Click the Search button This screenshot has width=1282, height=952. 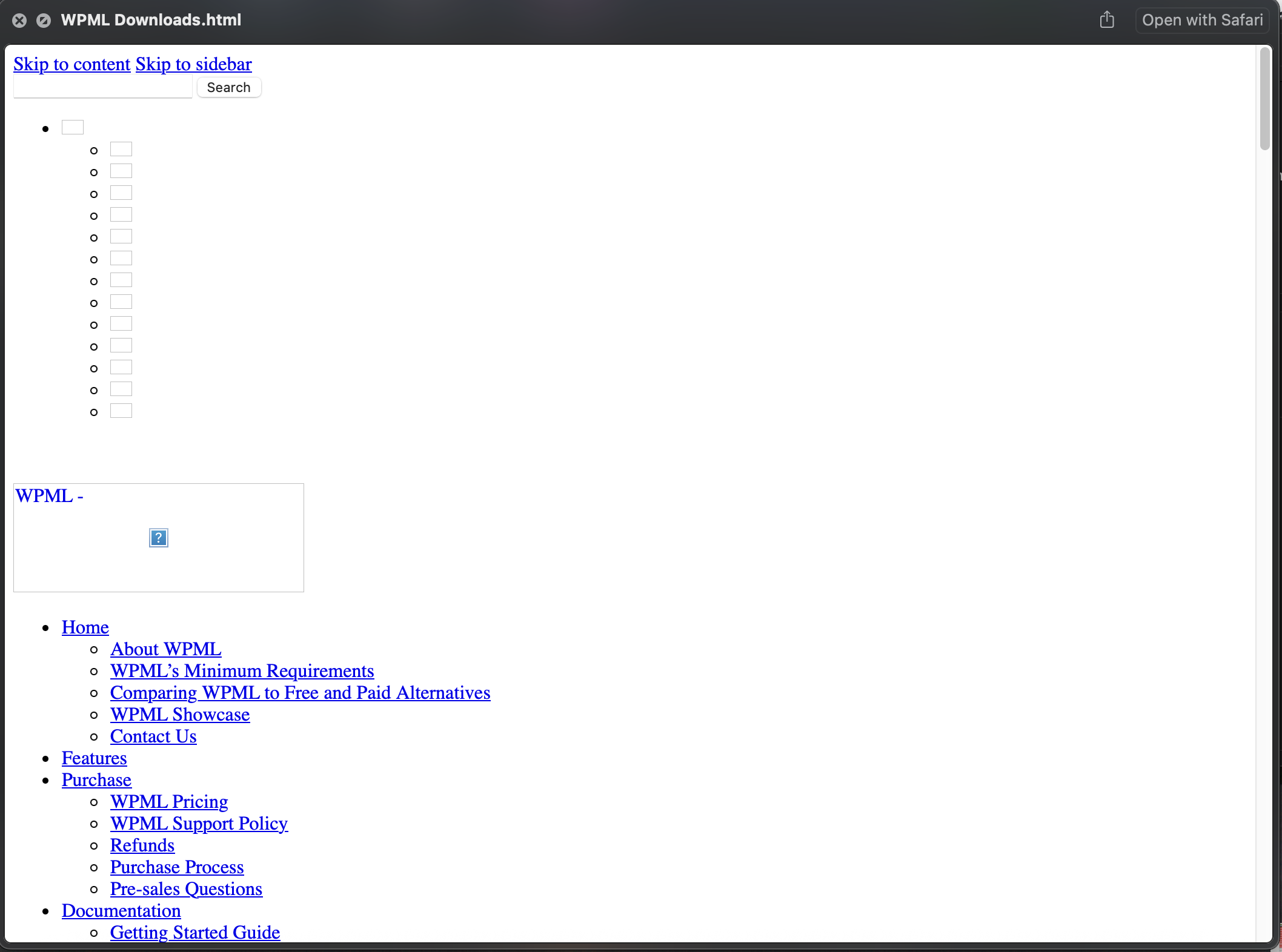click(229, 87)
